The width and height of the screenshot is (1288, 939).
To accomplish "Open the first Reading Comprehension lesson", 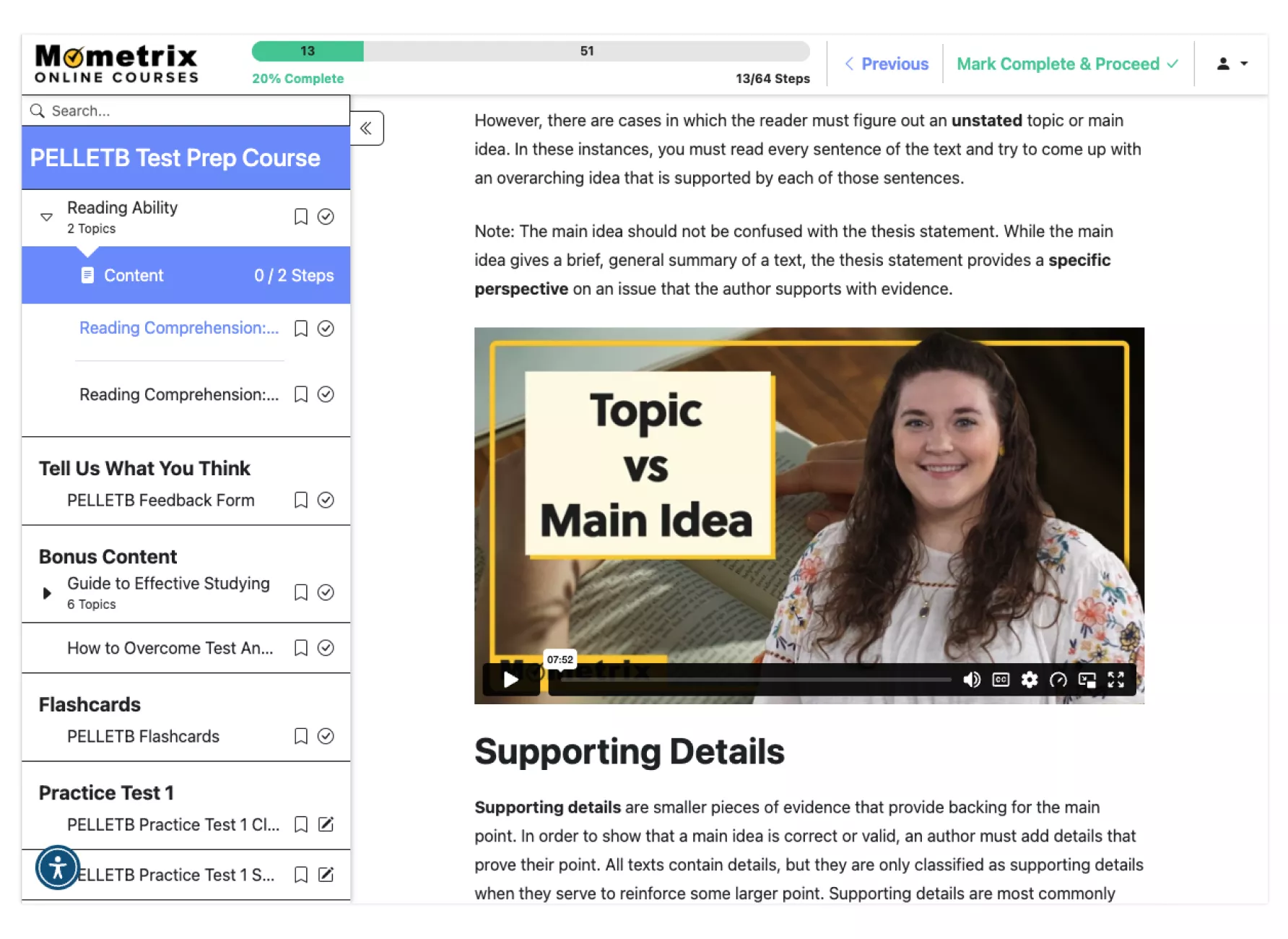I will [179, 328].
